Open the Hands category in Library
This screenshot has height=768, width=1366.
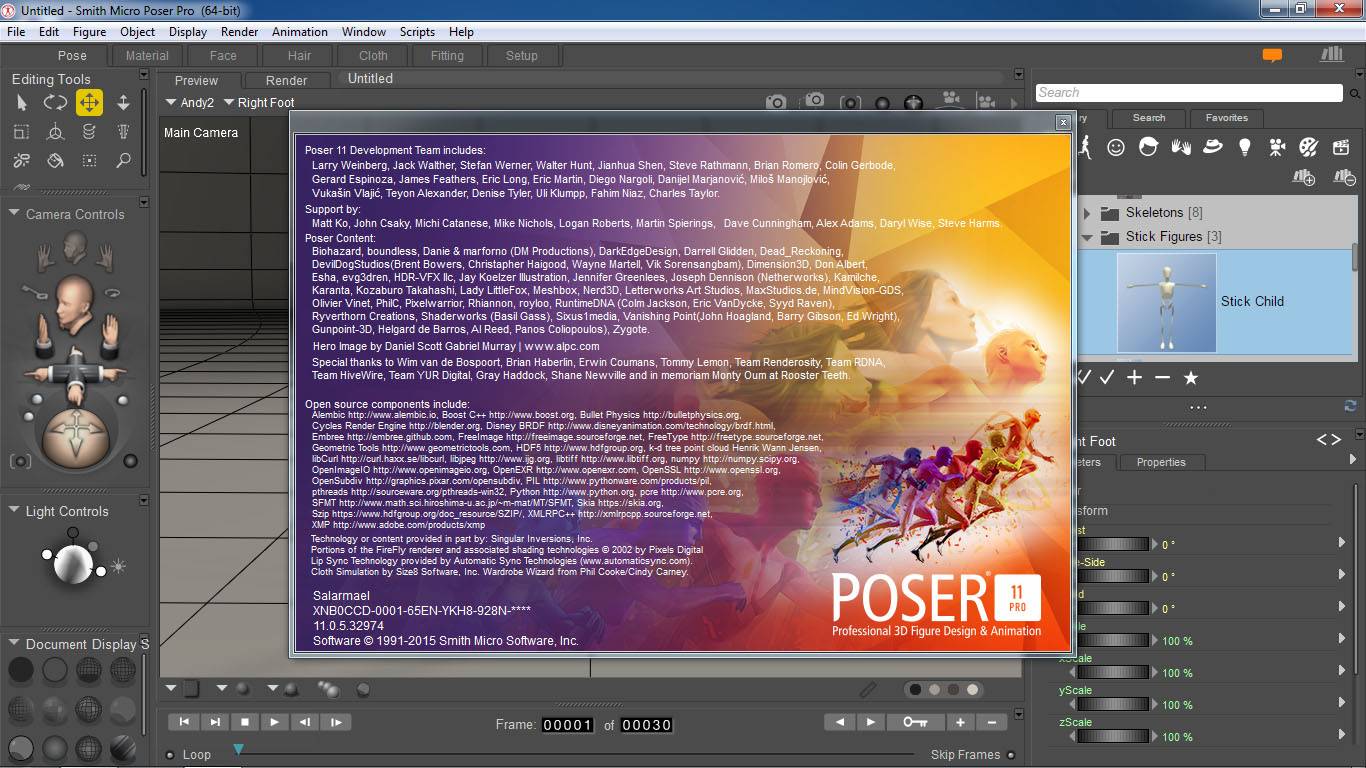tap(1180, 147)
